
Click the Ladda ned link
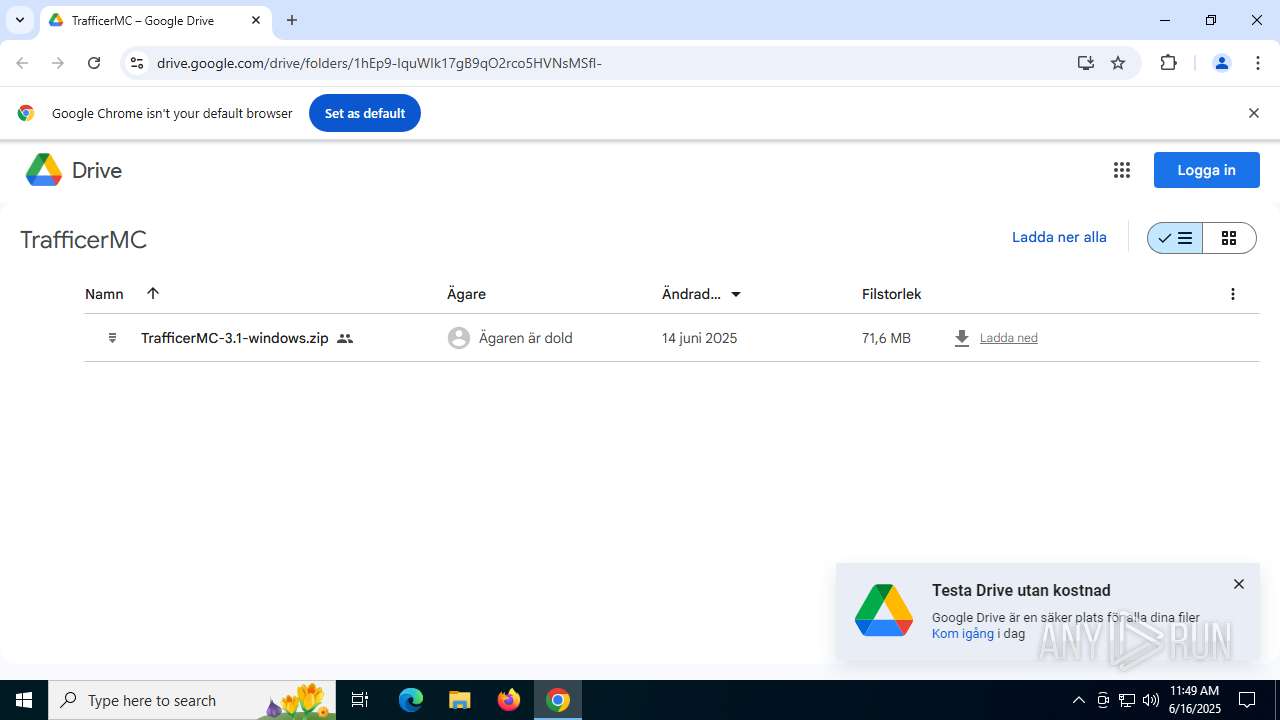[x=1009, y=338]
